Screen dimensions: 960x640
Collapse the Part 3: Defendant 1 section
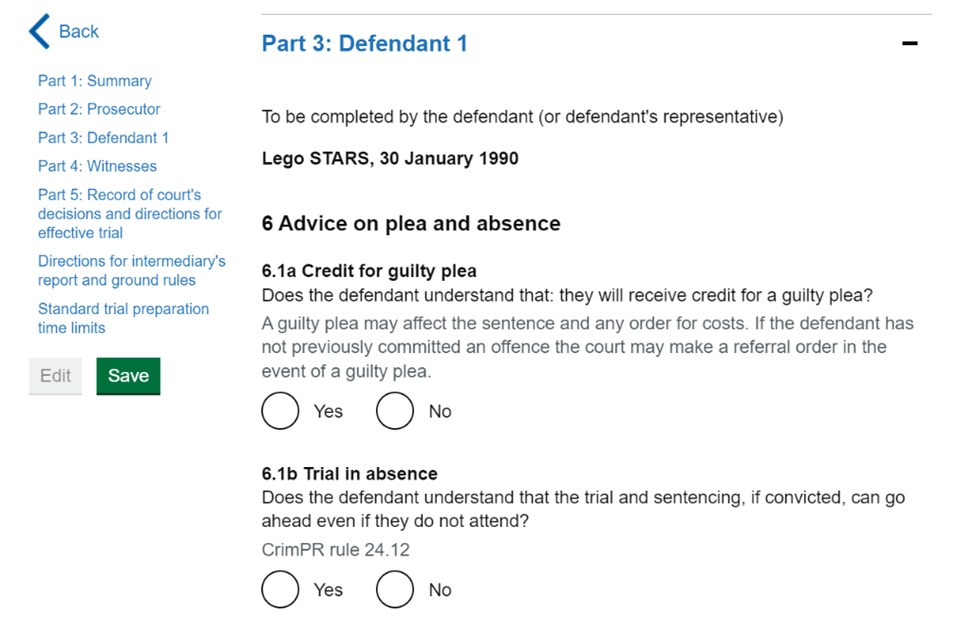(909, 43)
